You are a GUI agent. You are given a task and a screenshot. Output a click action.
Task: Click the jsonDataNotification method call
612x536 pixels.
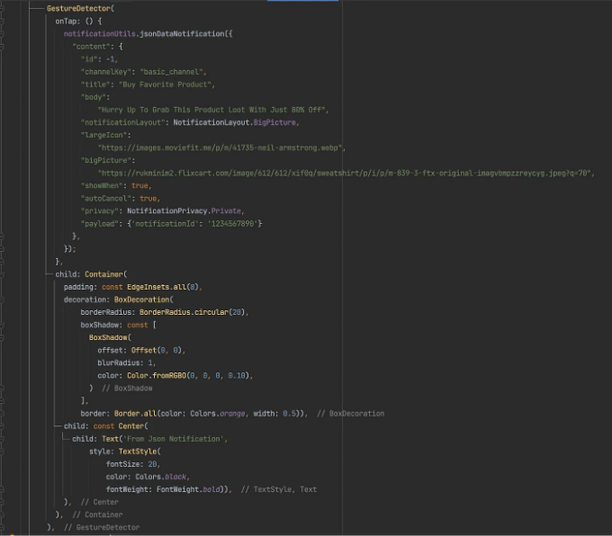coord(182,34)
